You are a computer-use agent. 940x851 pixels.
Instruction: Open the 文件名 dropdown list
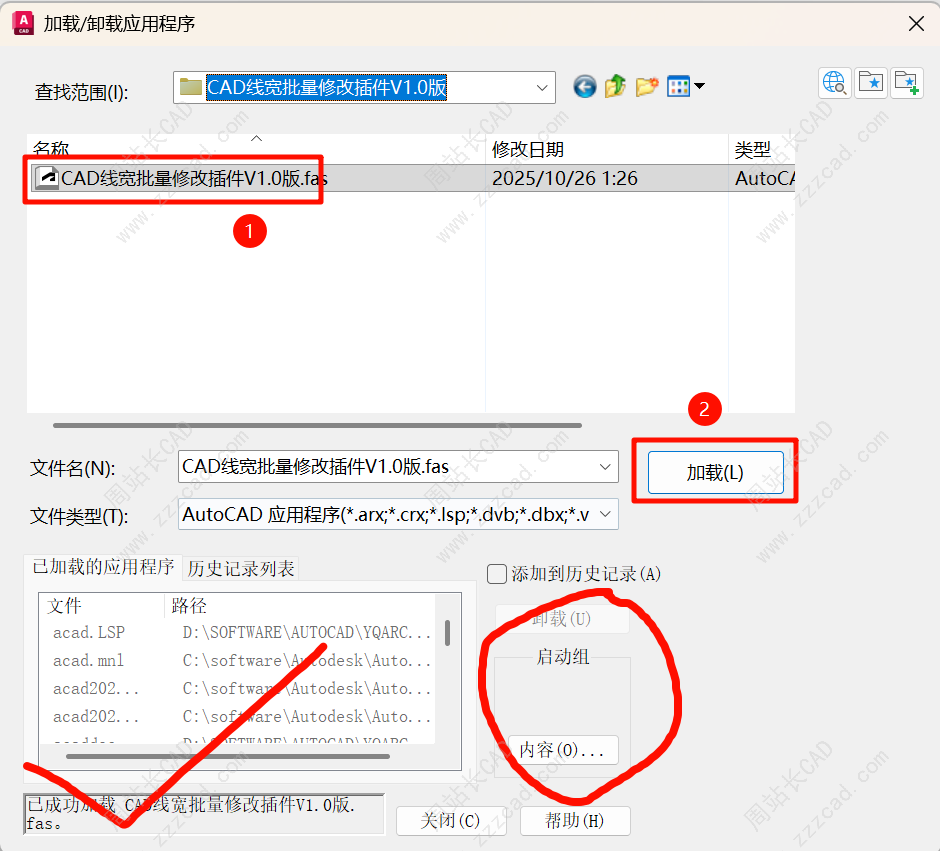tap(605, 467)
